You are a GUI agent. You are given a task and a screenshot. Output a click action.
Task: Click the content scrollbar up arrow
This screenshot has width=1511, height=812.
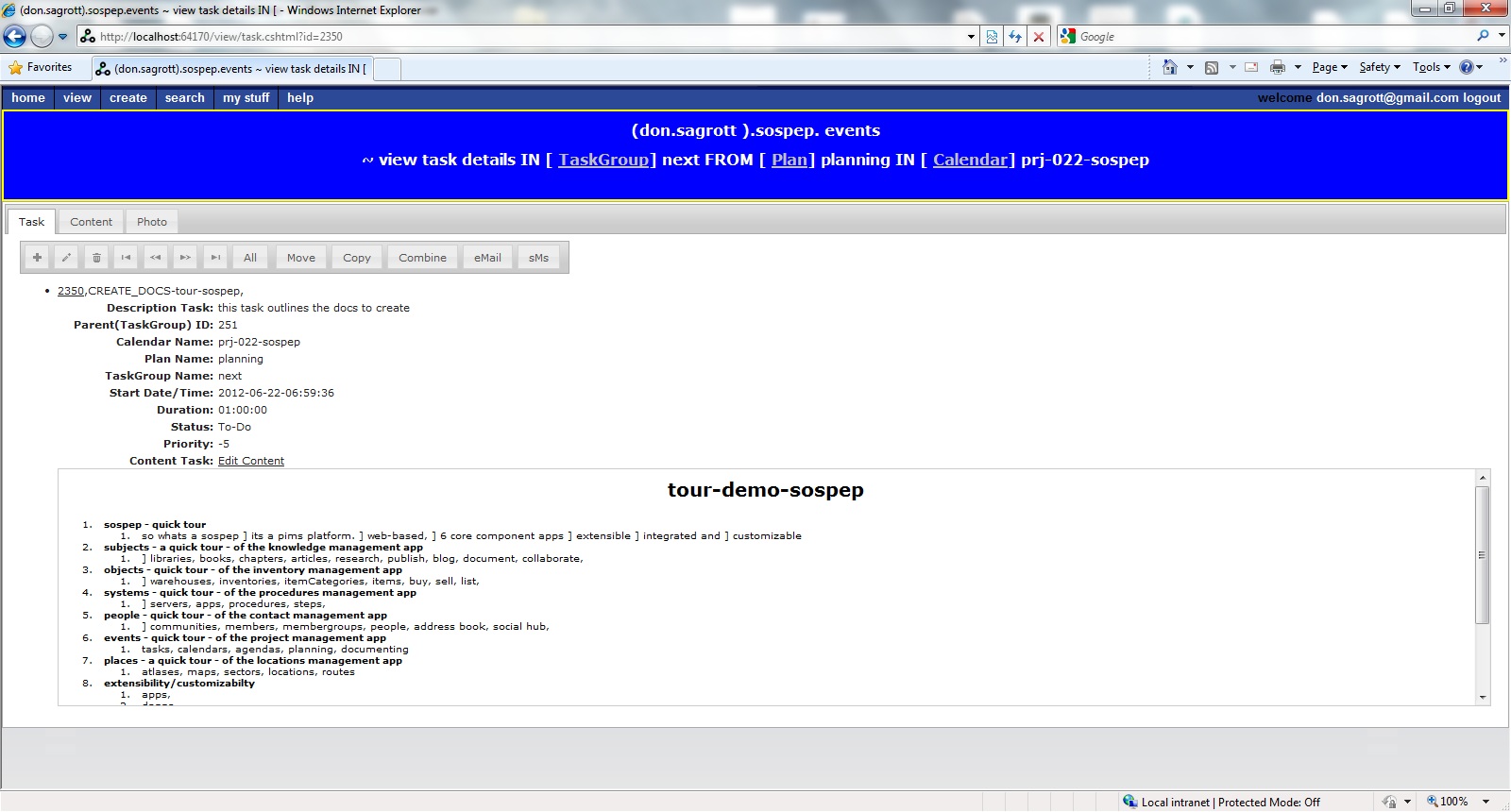pos(1483,478)
